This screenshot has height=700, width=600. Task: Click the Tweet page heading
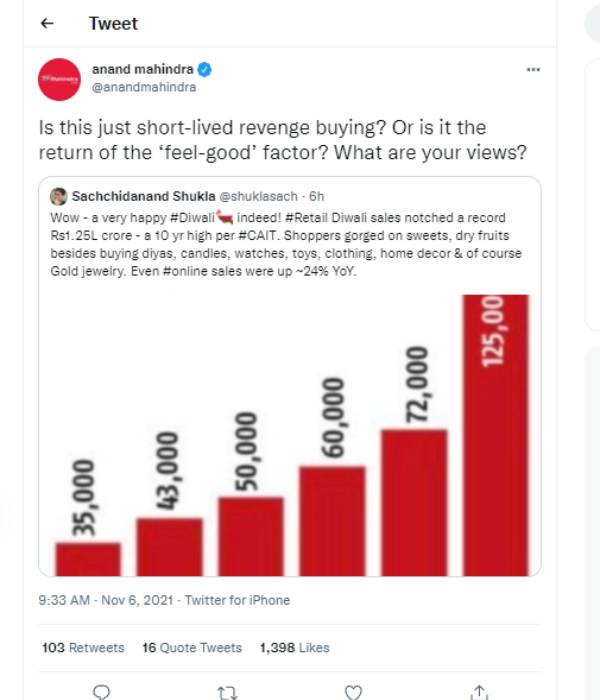113,24
